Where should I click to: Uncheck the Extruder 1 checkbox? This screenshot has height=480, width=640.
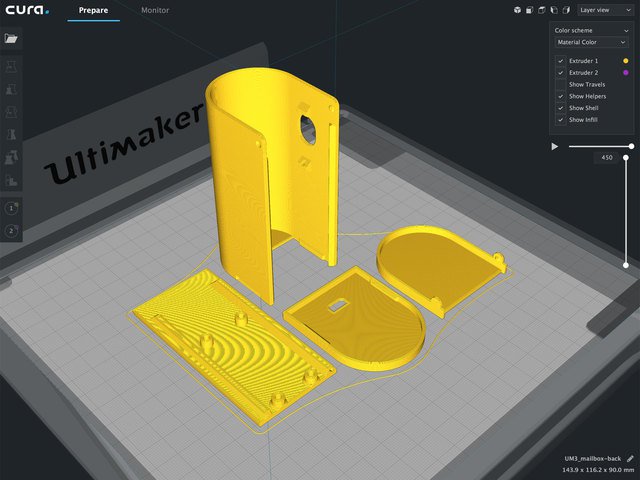pyautogui.click(x=560, y=61)
